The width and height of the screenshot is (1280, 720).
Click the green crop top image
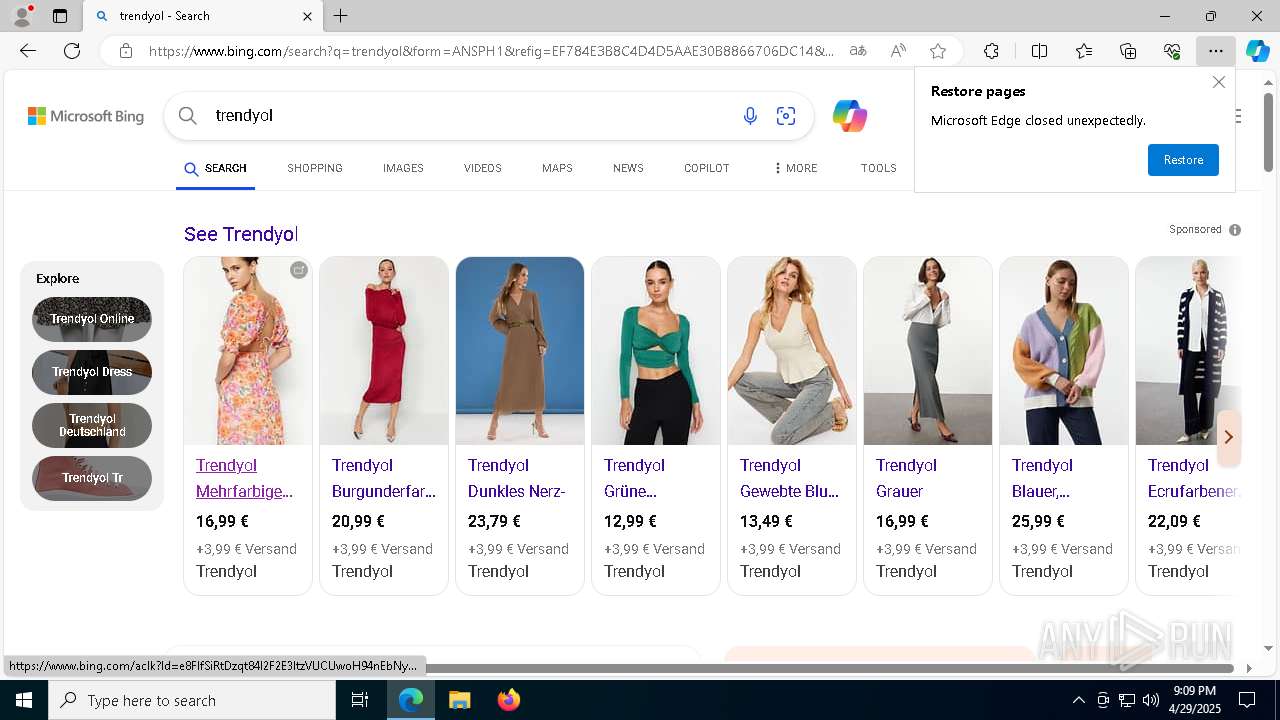pos(656,351)
